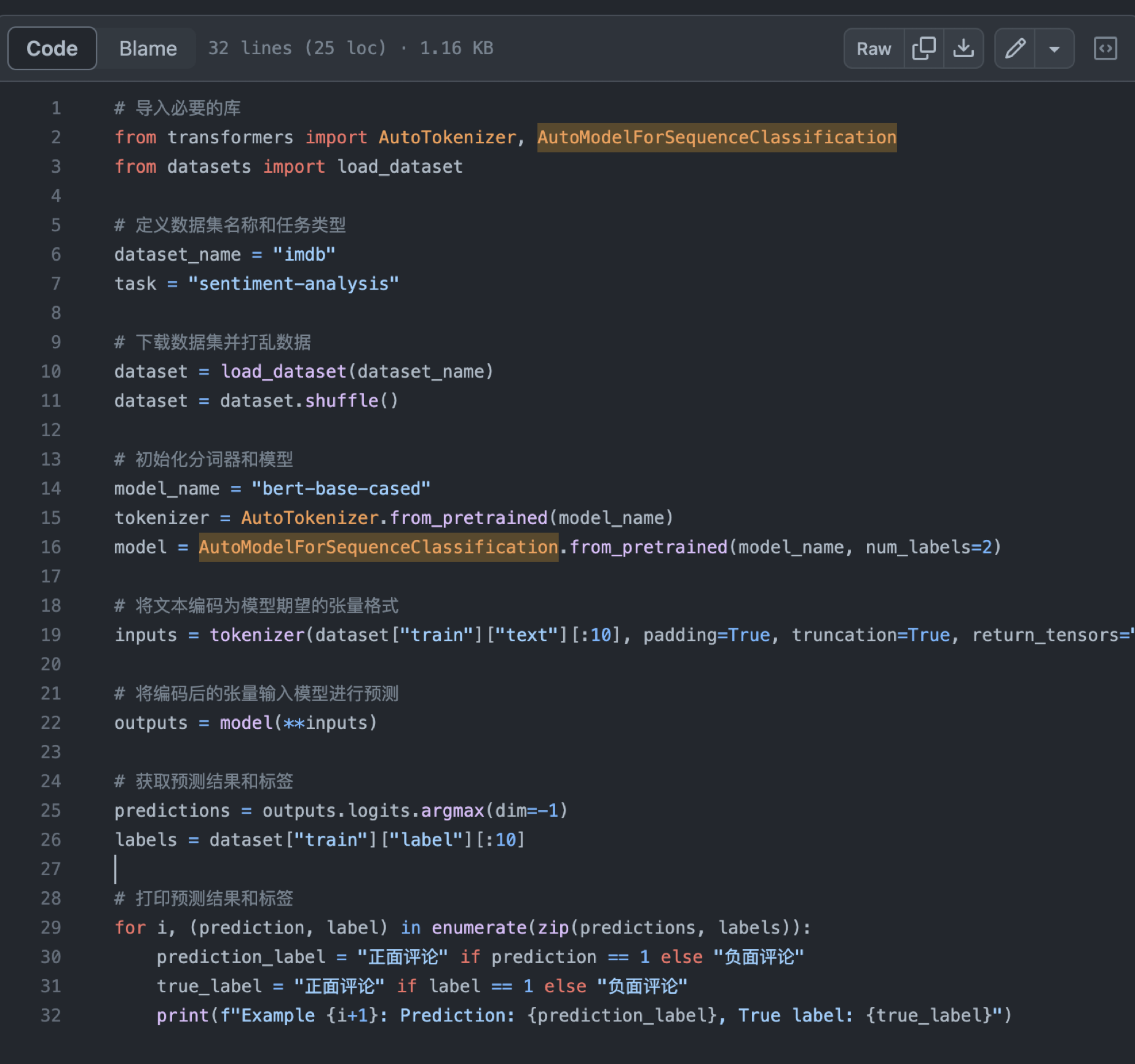Download the raw file
The width and height of the screenshot is (1135, 1064).
pos(963,49)
